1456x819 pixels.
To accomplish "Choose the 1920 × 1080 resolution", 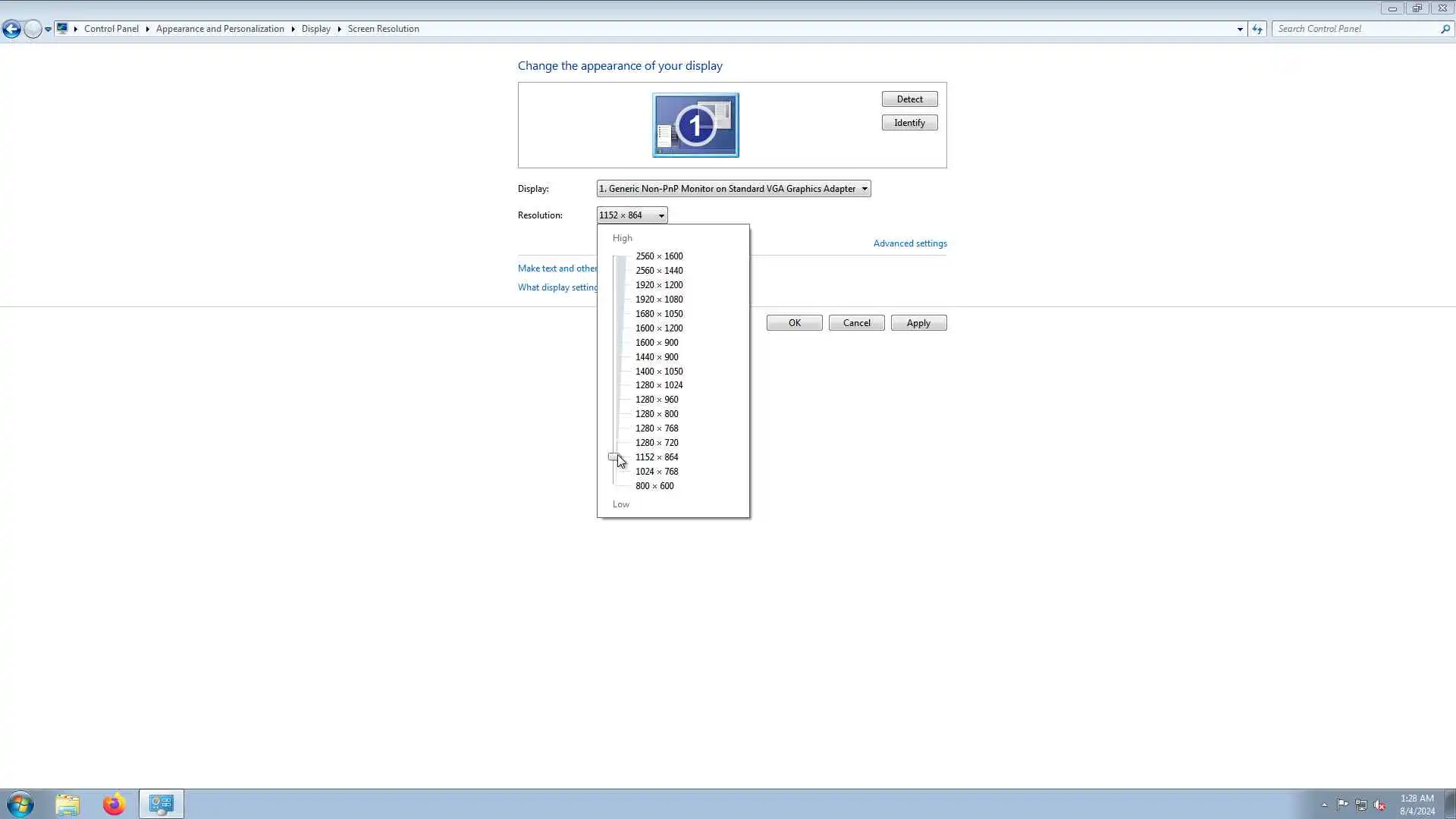I will 658,300.
